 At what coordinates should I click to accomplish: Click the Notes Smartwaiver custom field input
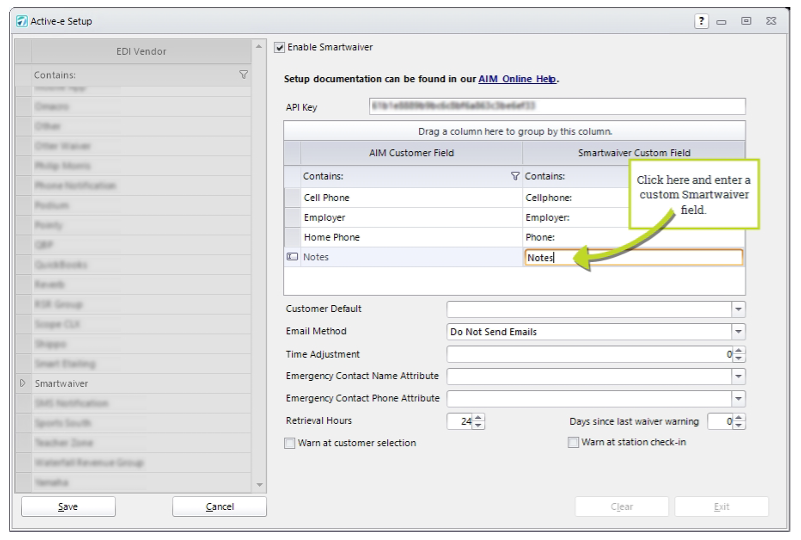pos(633,257)
